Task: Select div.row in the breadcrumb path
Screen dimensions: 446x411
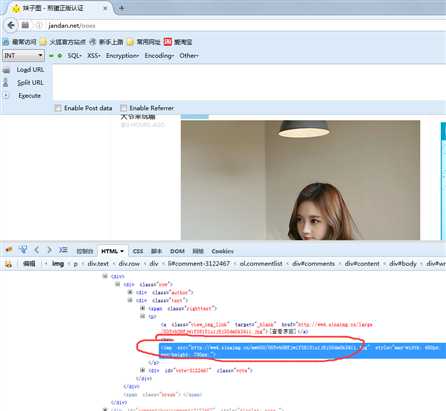Action: [129, 264]
